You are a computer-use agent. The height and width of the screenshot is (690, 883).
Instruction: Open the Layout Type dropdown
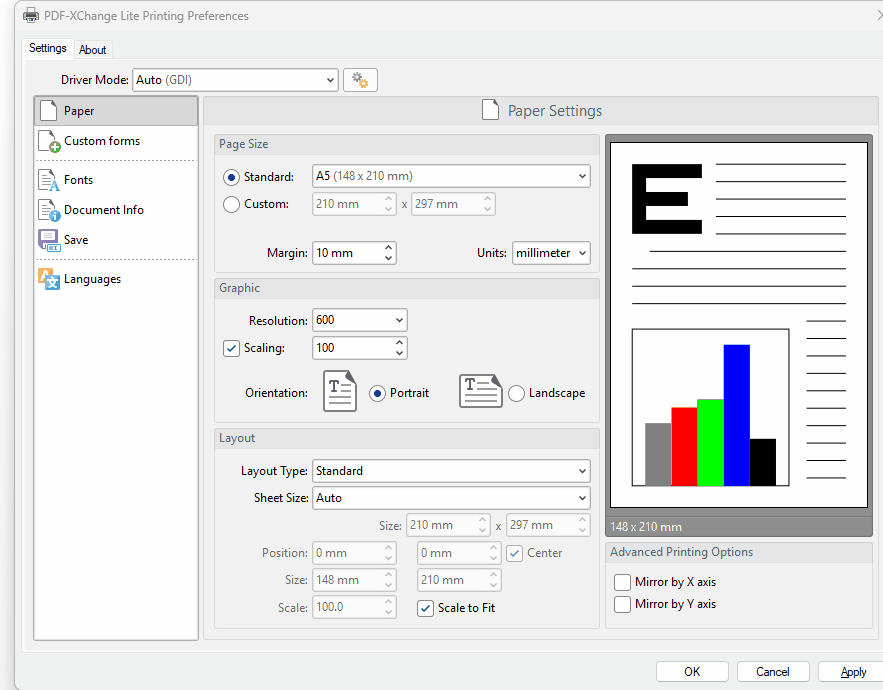click(x=451, y=471)
